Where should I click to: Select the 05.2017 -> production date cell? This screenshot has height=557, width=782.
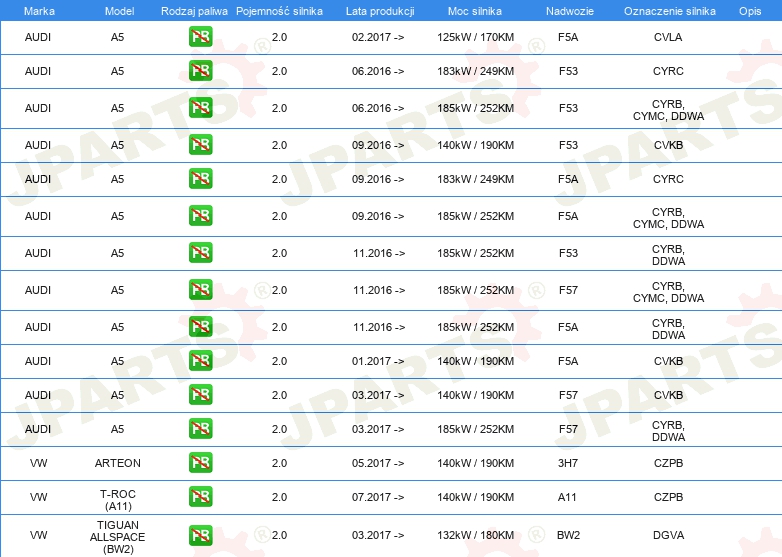(x=378, y=463)
